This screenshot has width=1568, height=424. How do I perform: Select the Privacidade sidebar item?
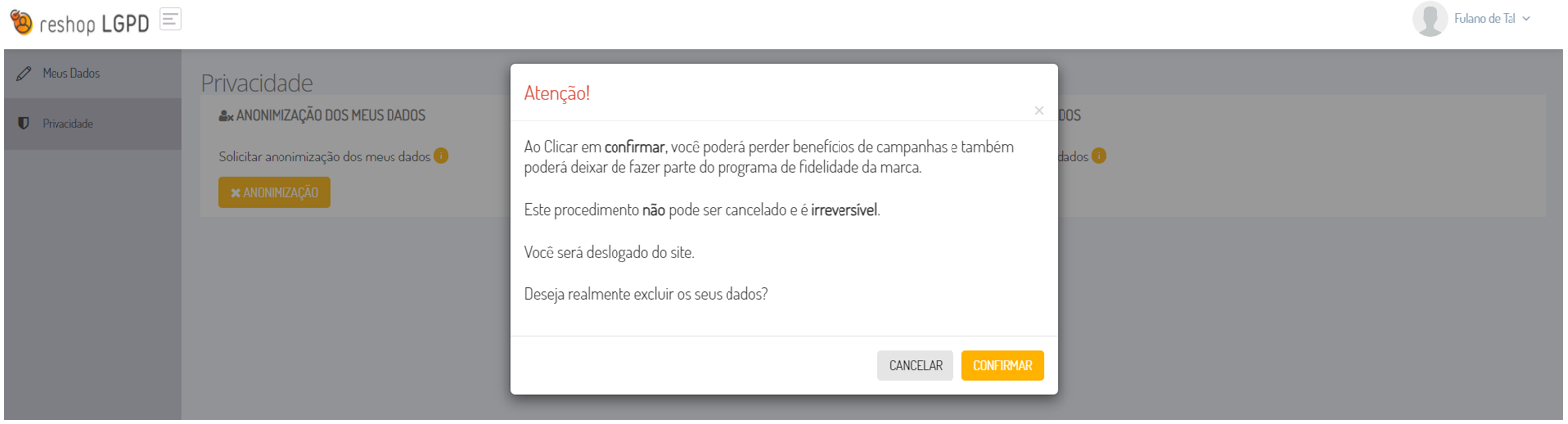pyautogui.click(x=67, y=124)
